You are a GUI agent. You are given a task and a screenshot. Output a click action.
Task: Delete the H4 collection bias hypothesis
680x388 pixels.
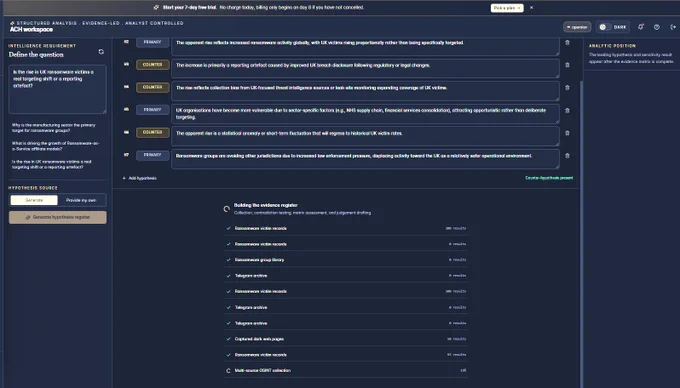(567, 88)
